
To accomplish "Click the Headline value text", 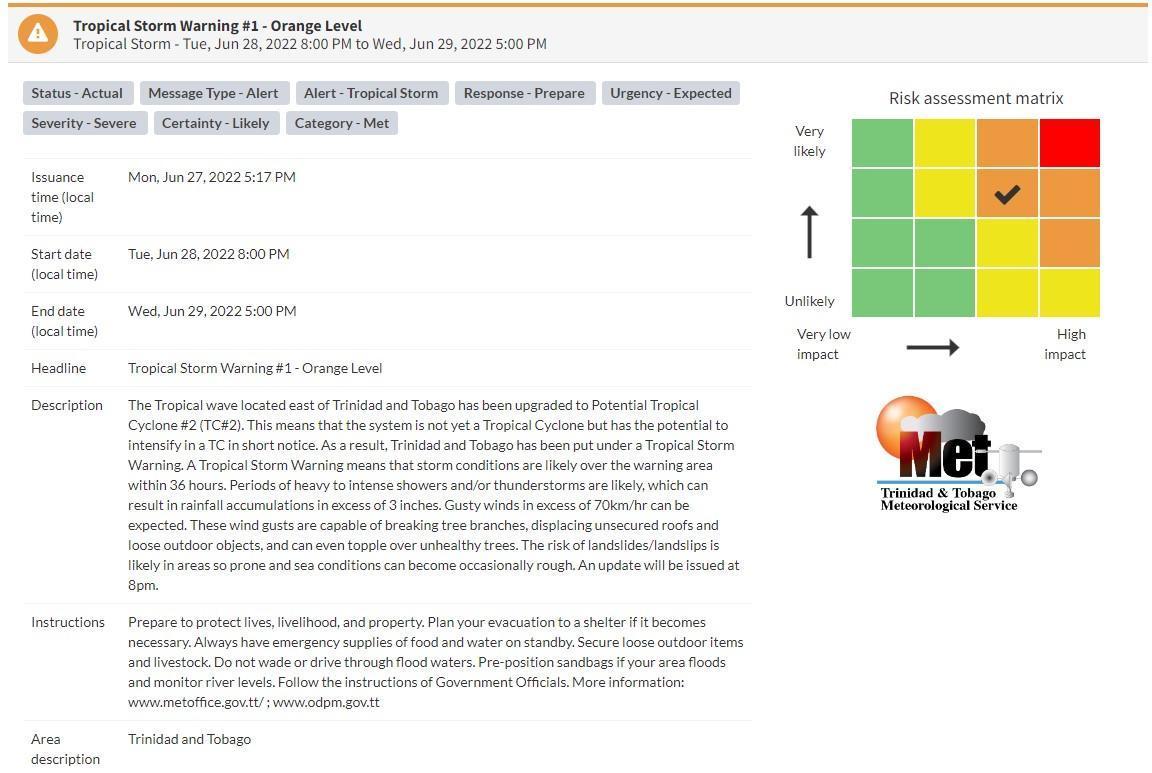I will point(255,368).
